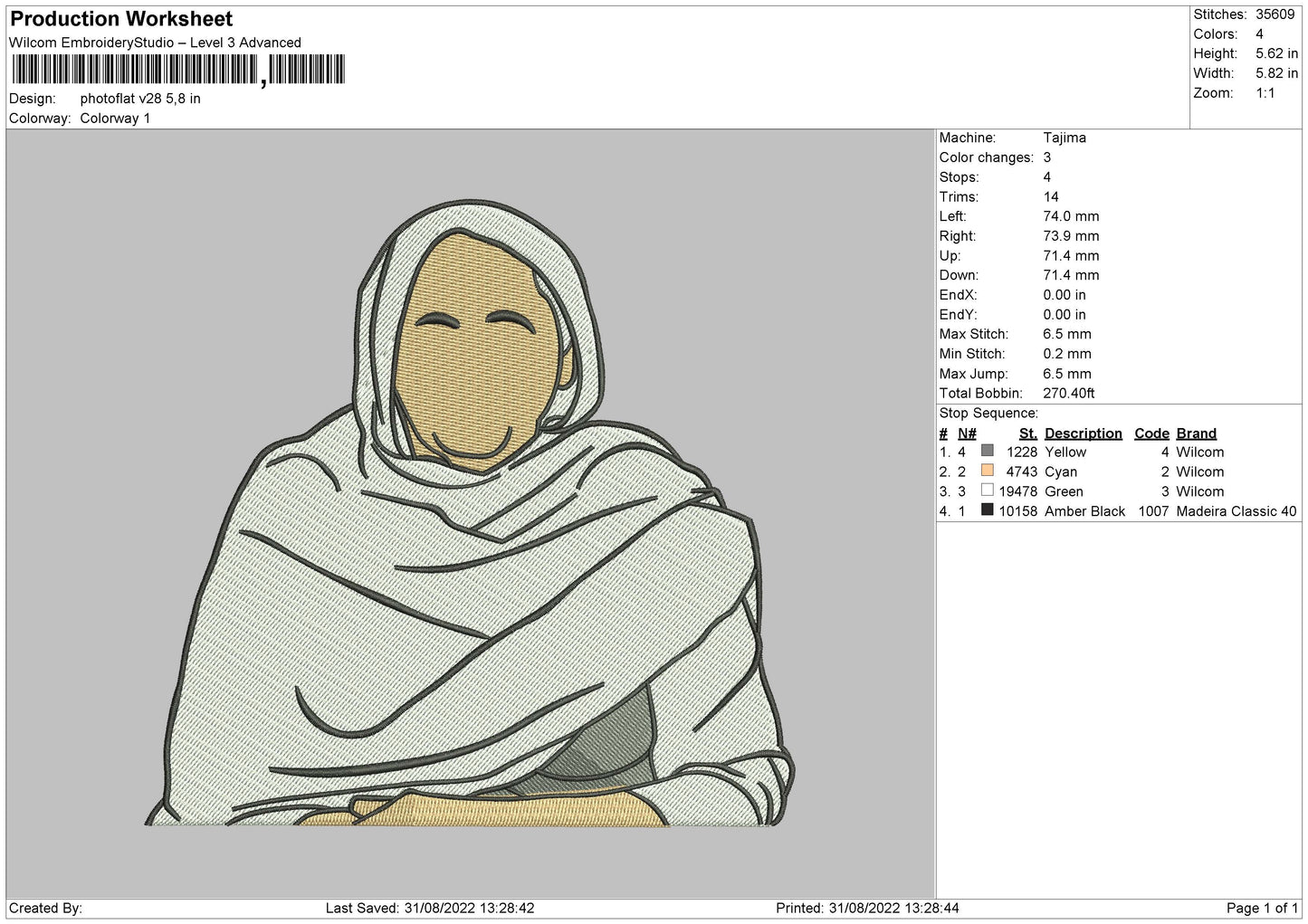Click the 'Amber Black' description

click(1084, 511)
